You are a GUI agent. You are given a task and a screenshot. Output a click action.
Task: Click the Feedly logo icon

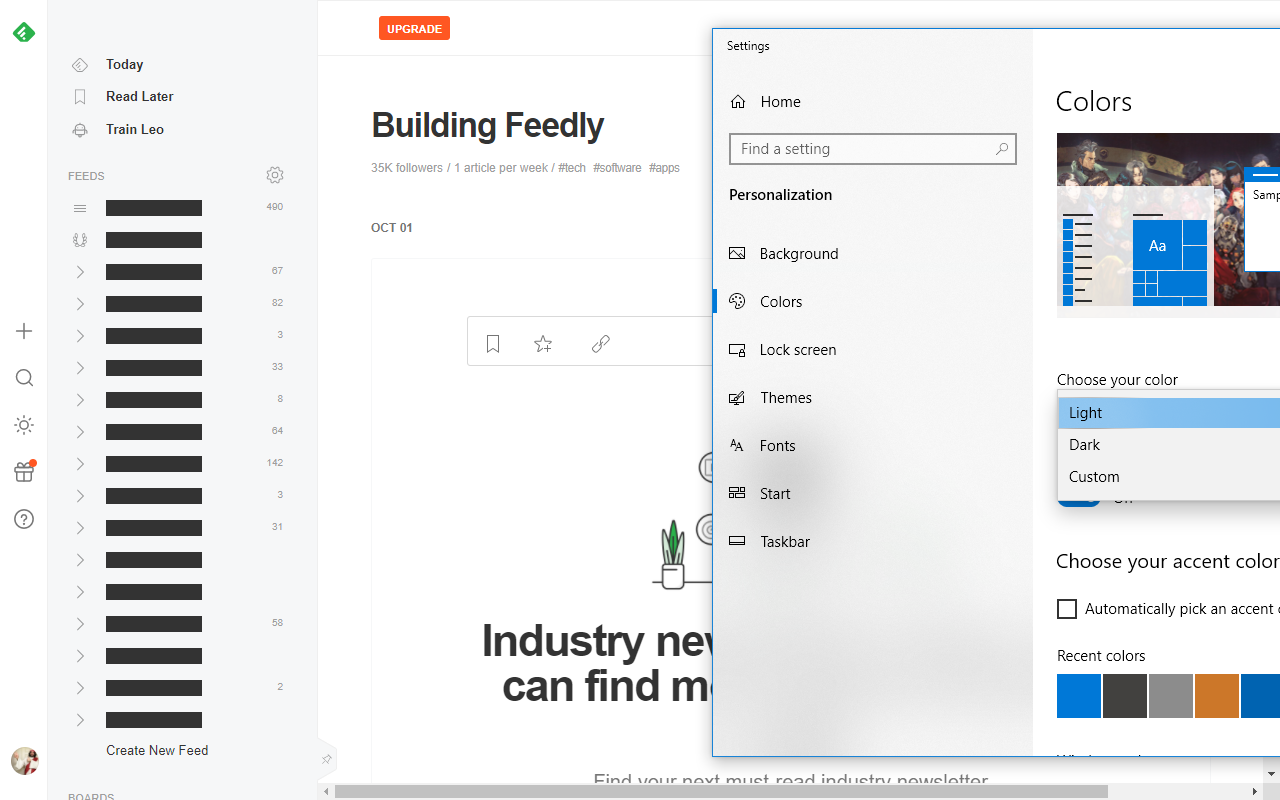(24, 32)
